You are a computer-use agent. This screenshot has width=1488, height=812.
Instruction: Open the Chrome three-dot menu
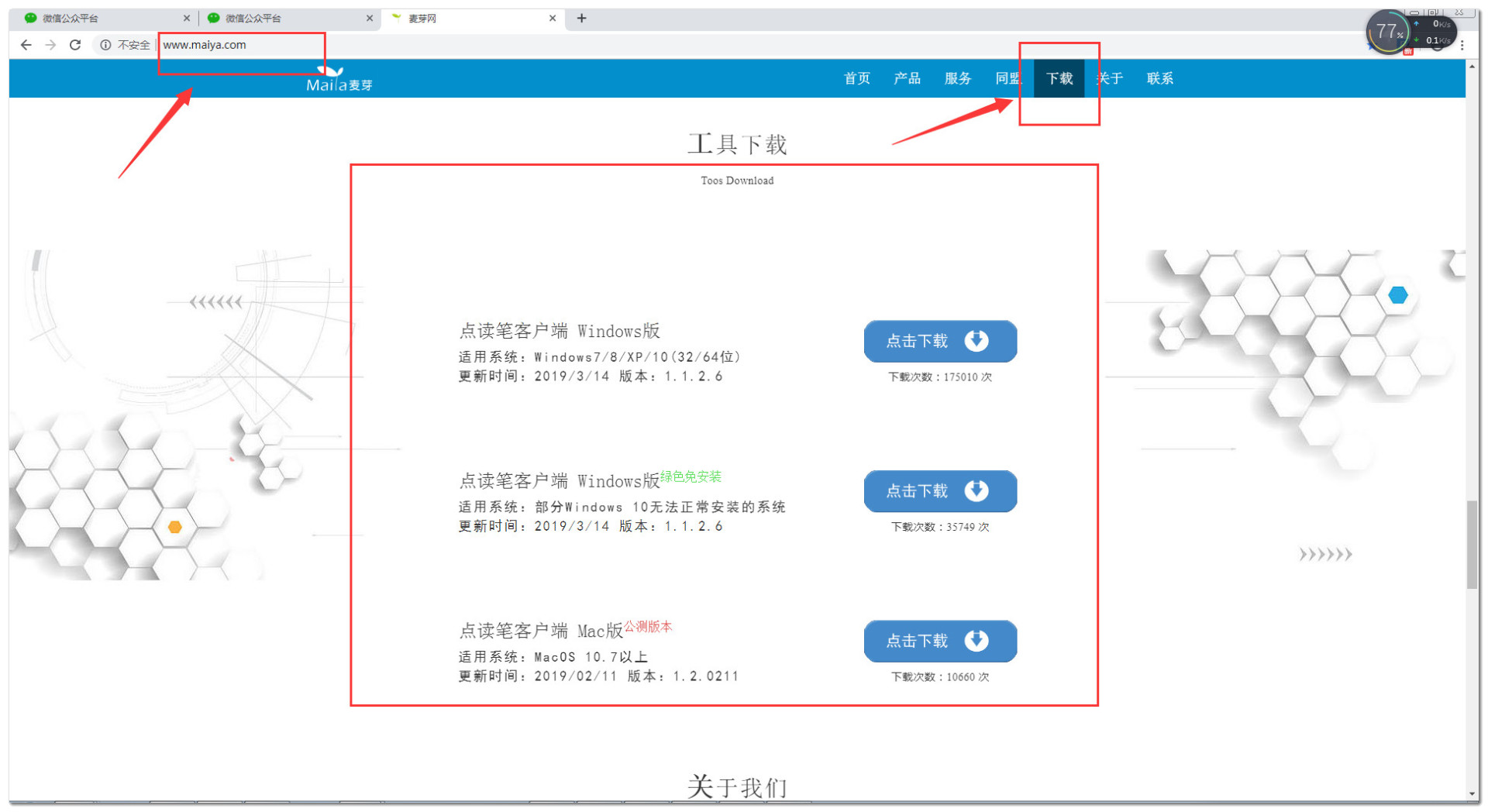click(x=1462, y=45)
